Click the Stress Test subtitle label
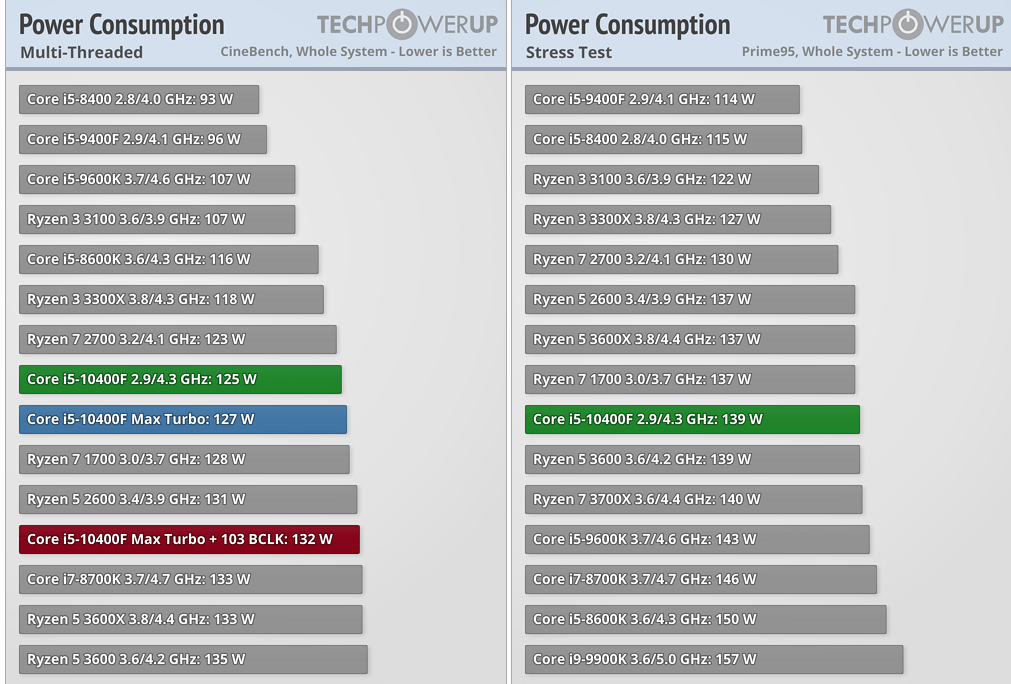1011x684 pixels. (x=569, y=52)
